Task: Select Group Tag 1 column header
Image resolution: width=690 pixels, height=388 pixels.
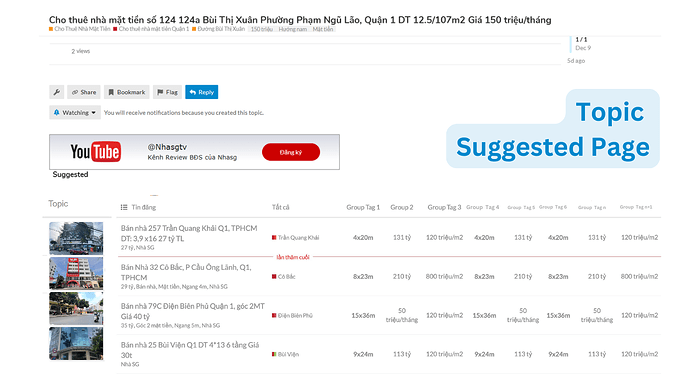Action: click(363, 207)
